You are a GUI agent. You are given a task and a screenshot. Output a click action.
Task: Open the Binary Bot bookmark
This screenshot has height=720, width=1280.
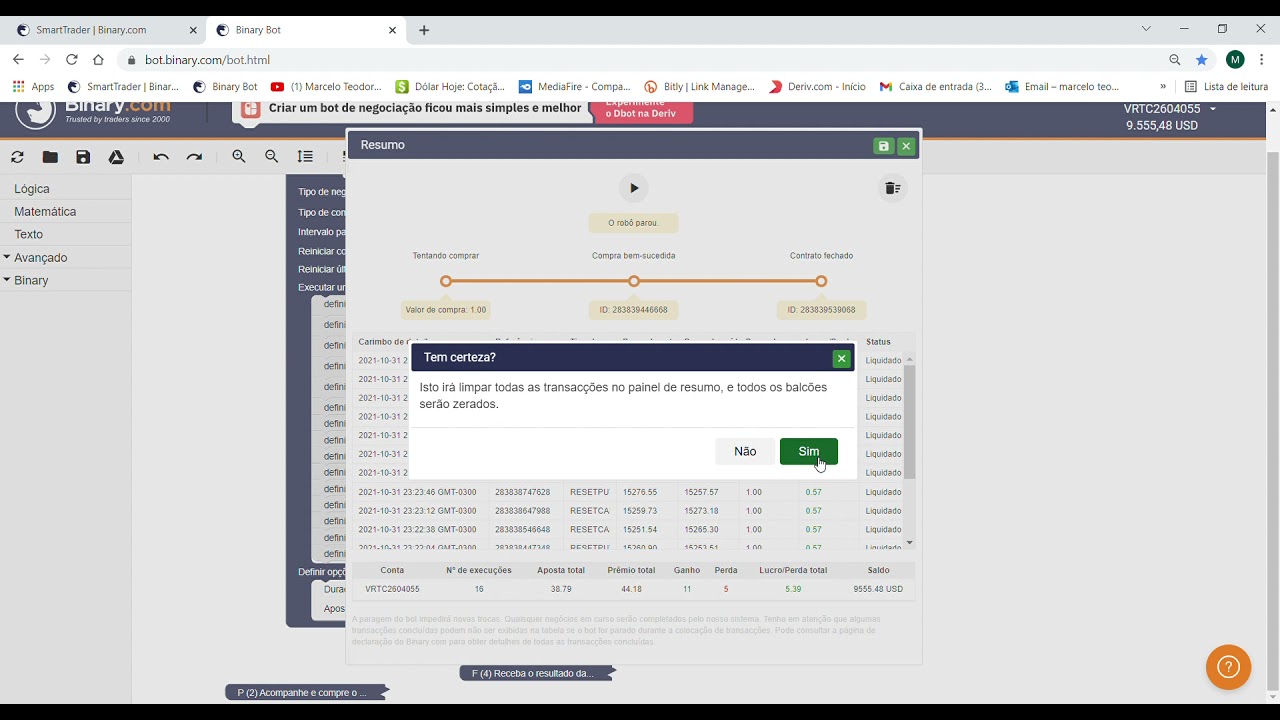click(226, 87)
